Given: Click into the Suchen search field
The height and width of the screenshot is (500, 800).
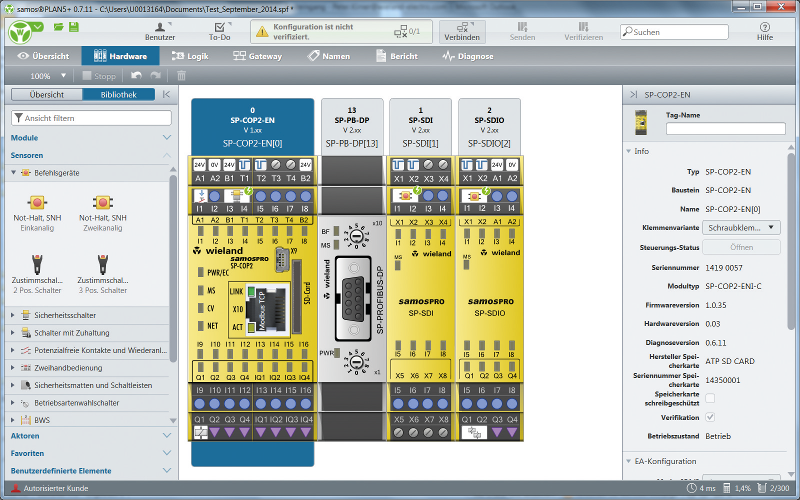Looking at the screenshot, I should [x=674, y=32].
